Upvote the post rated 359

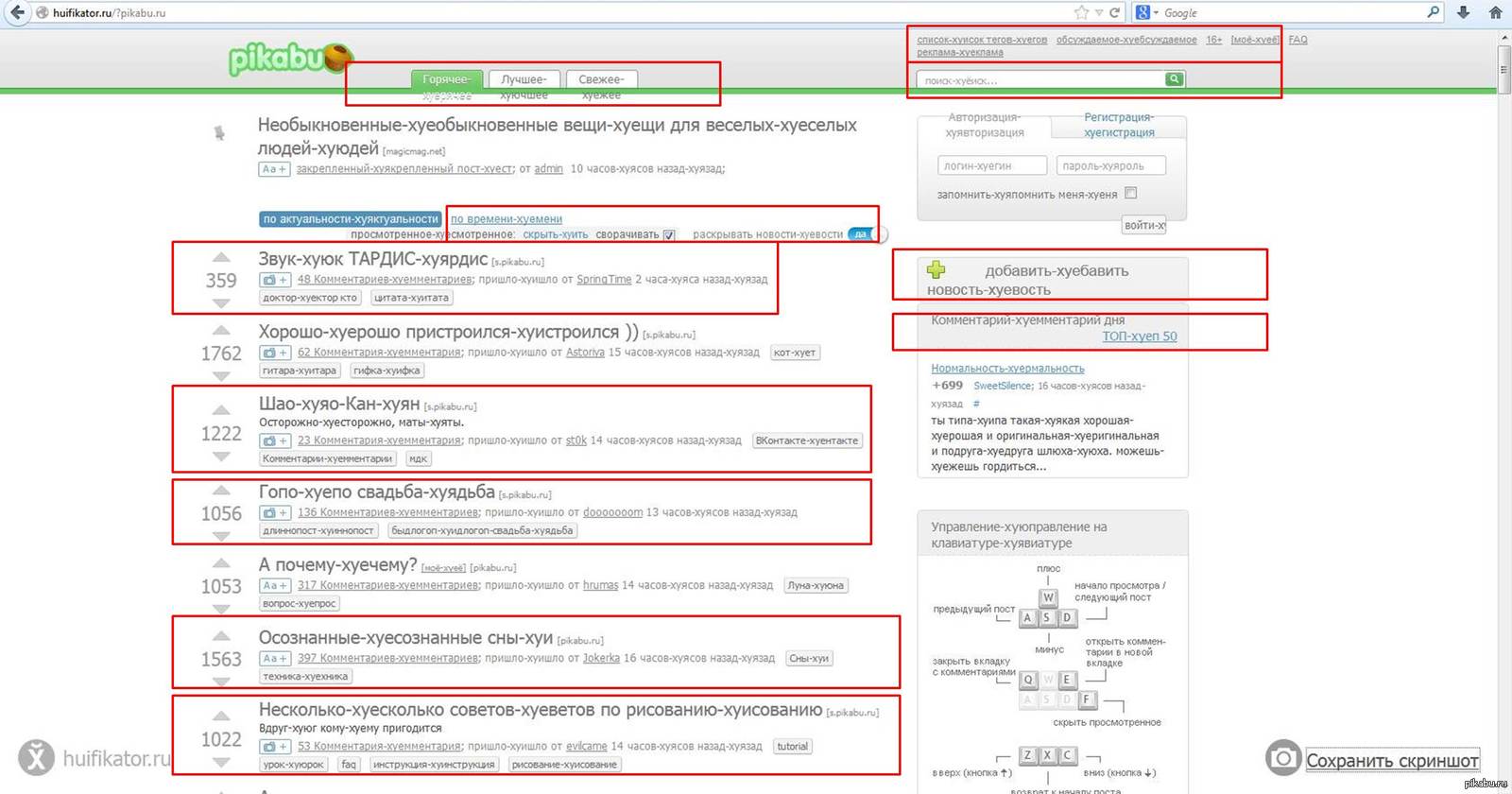tap(221, 257)
